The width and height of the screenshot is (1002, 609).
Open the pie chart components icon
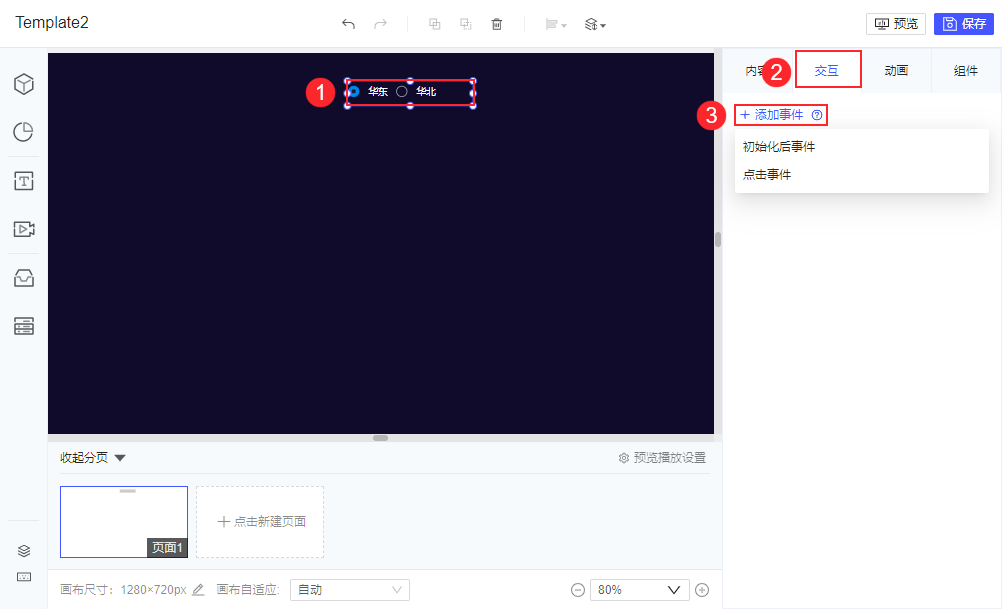tap(24, 132)
